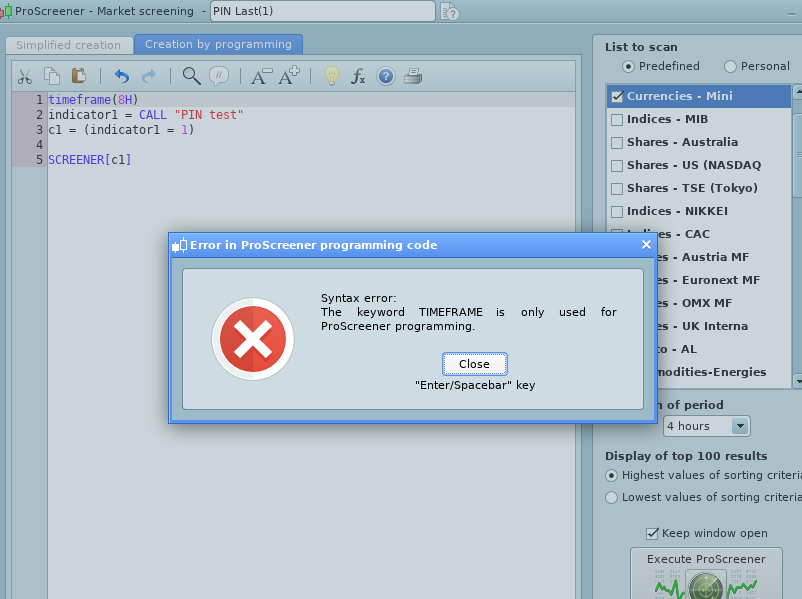This screenshot has height=599, width=802.
Task: Click code line 1 timeframe(8H)
Action: coord(93,100)
